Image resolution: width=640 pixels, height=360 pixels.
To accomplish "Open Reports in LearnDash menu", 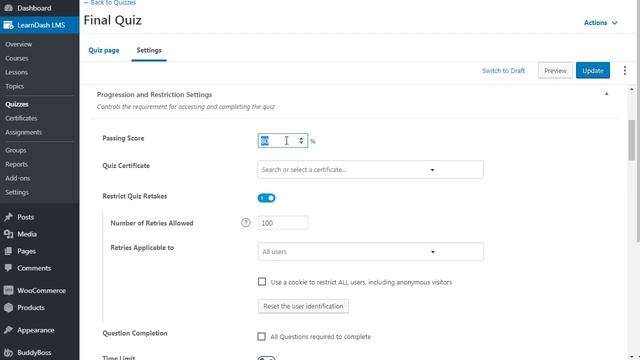I will point(17,164).
